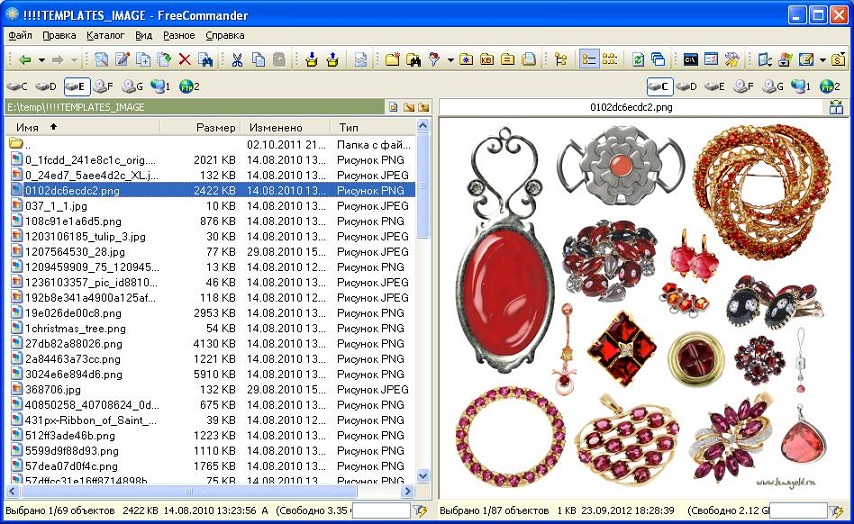
Task: Select drive C in left drive bar
Action: point(17,86)
